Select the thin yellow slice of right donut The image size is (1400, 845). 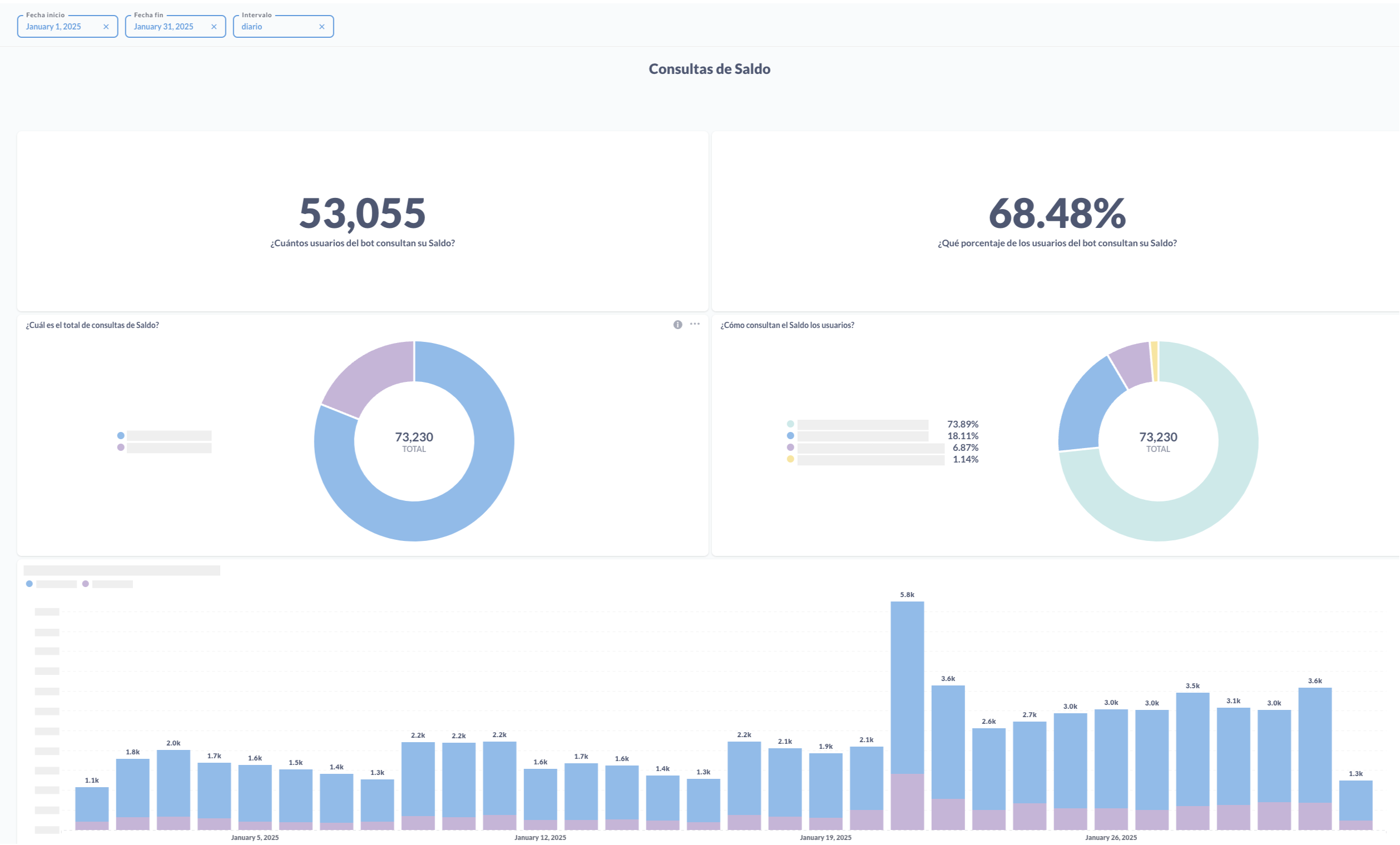tap(1155, 361)
